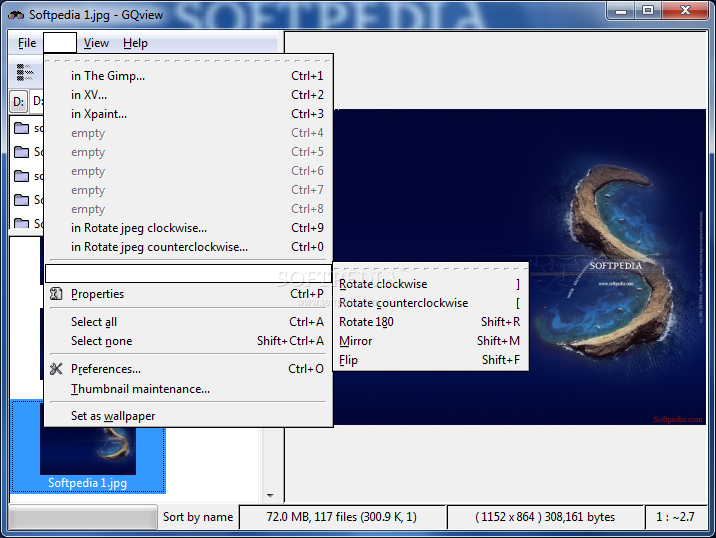Select 'in Rotate jpeg clockwise...' entry
The width and height of the screenshot is (716, 538).
coord(188,228)
